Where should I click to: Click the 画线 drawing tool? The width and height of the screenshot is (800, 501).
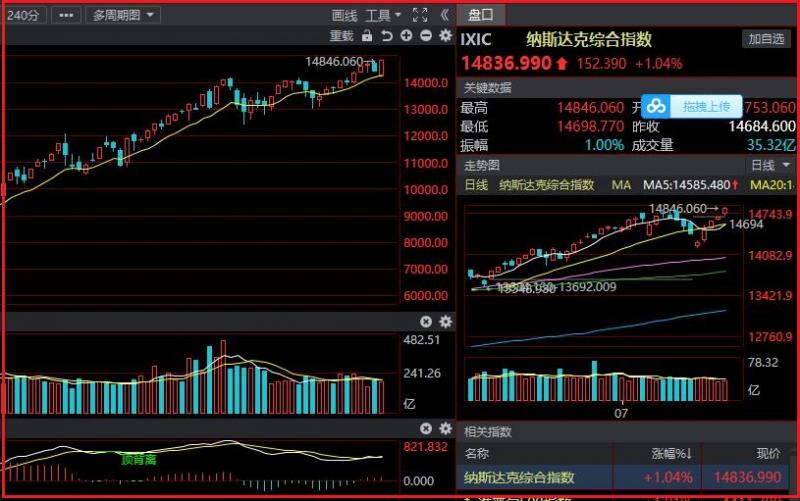point(344,16)
